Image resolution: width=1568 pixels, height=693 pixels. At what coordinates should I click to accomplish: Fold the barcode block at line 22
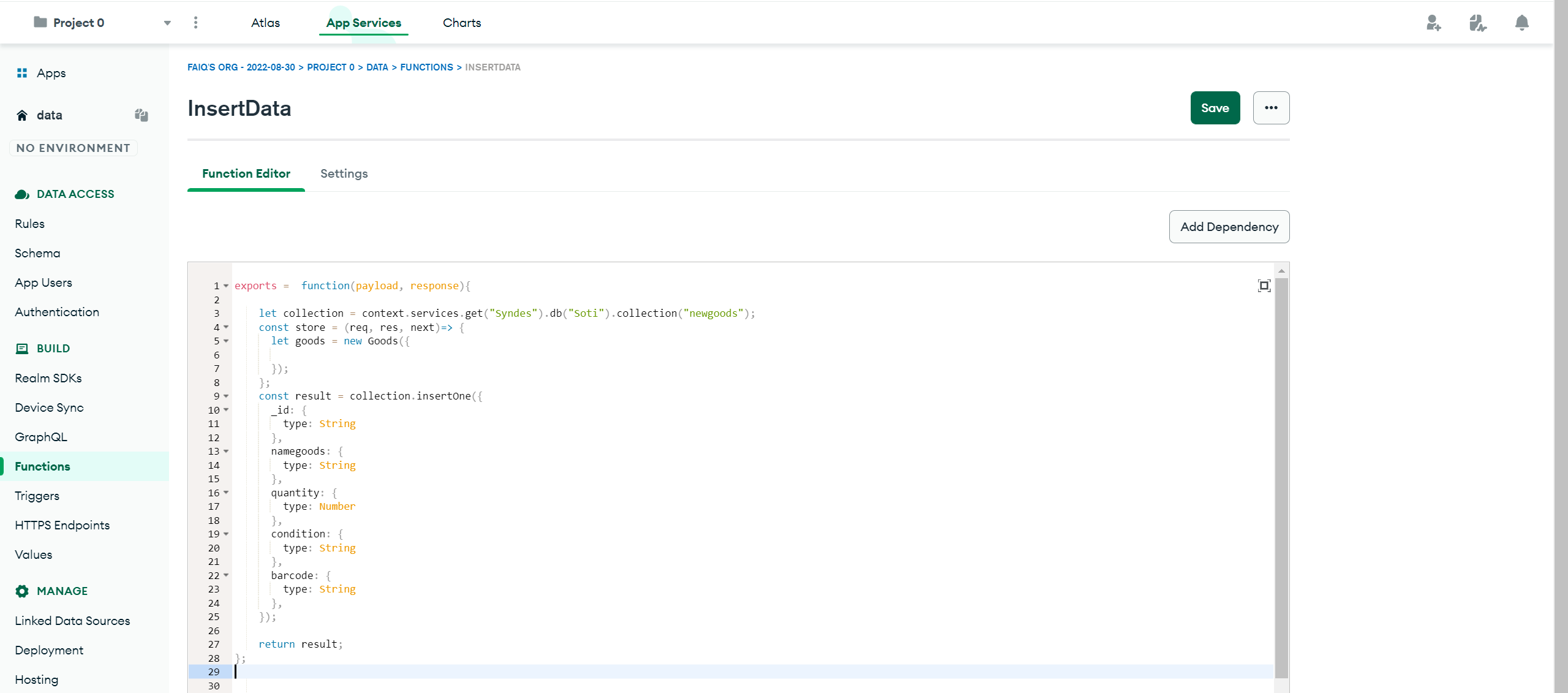226,575
